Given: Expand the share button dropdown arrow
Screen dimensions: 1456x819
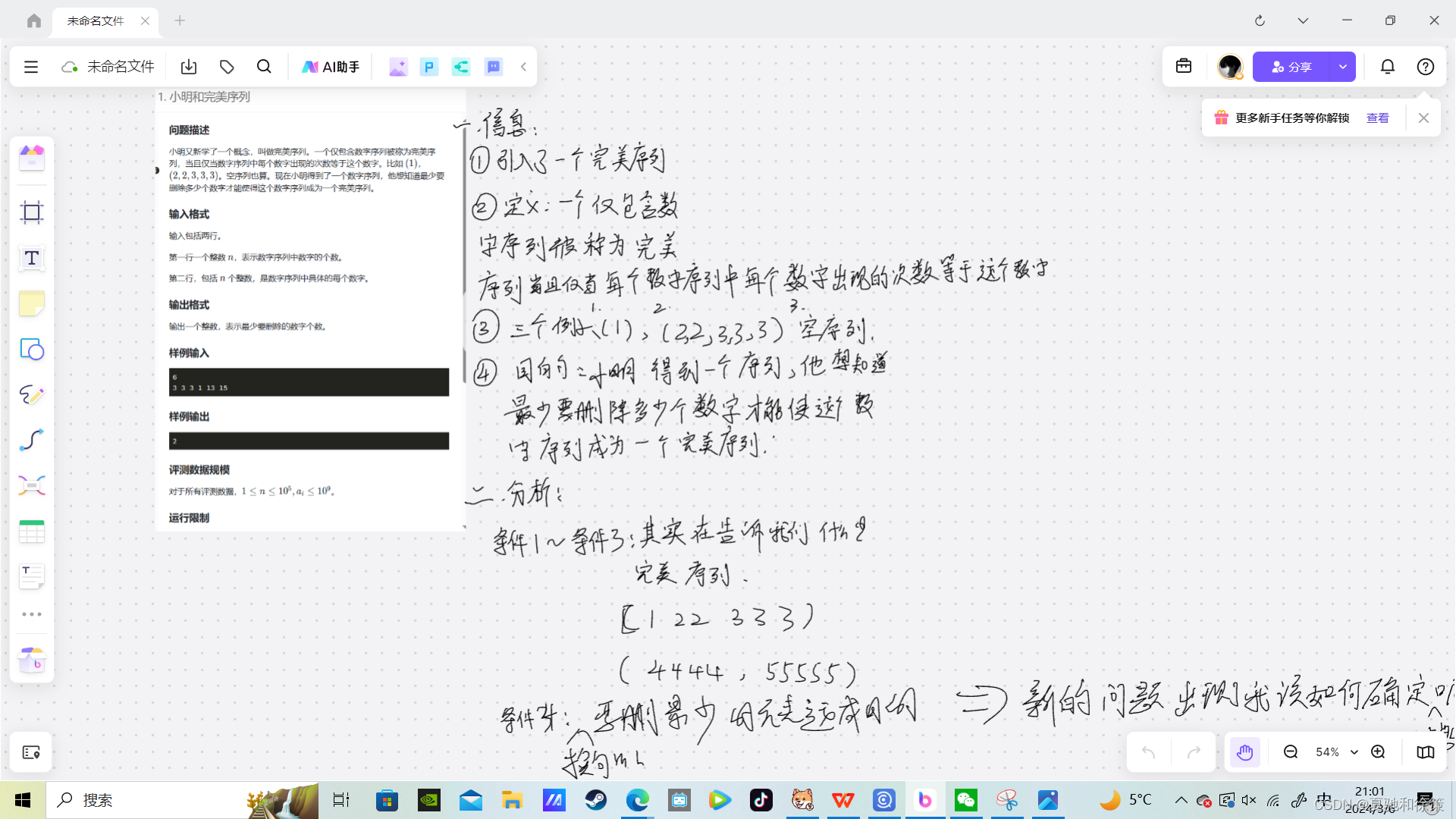Looking at the screenshot, I should tap(1342, 67).
